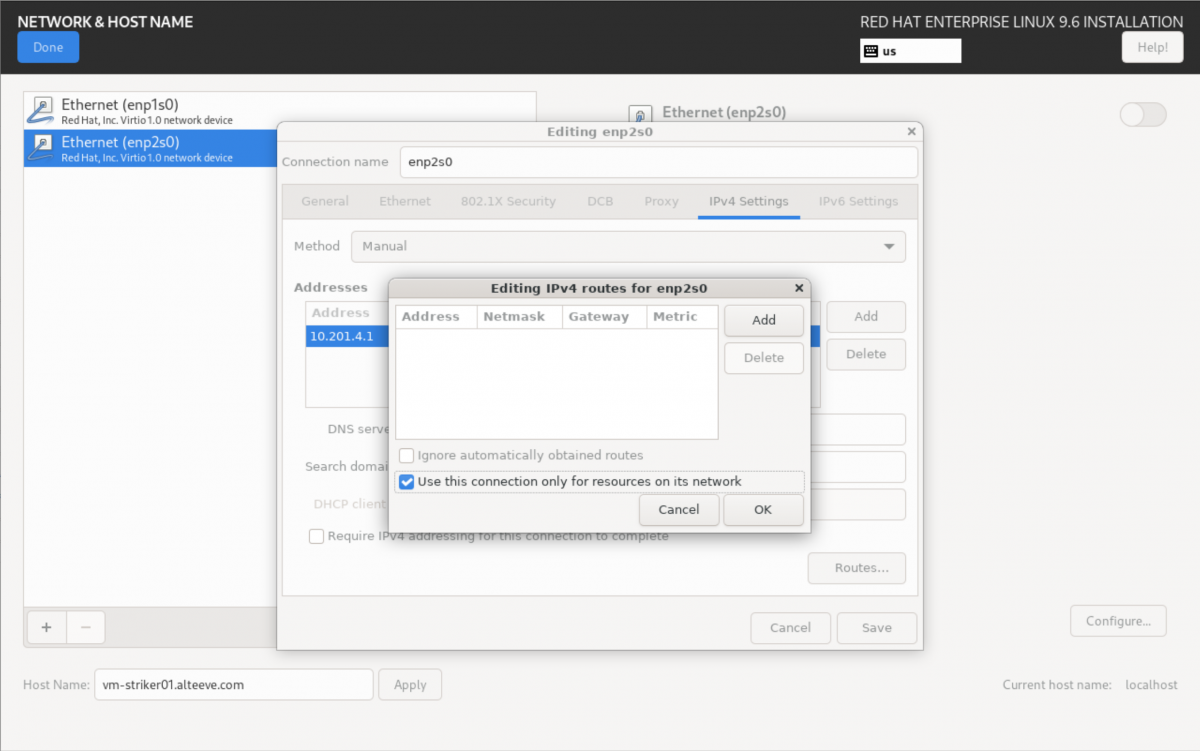Close the Editing IPv4 routes dialog
Image resolution: width=1200 pixels, height=751 pixels.
[798, 288]
